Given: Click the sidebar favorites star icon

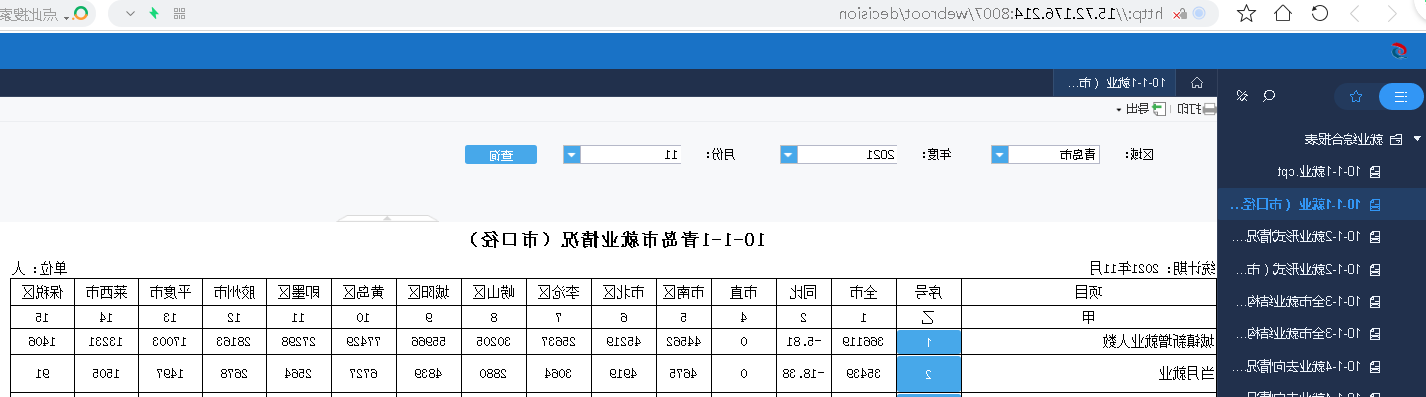Looking at the screenshot, I should (1356, 97).
